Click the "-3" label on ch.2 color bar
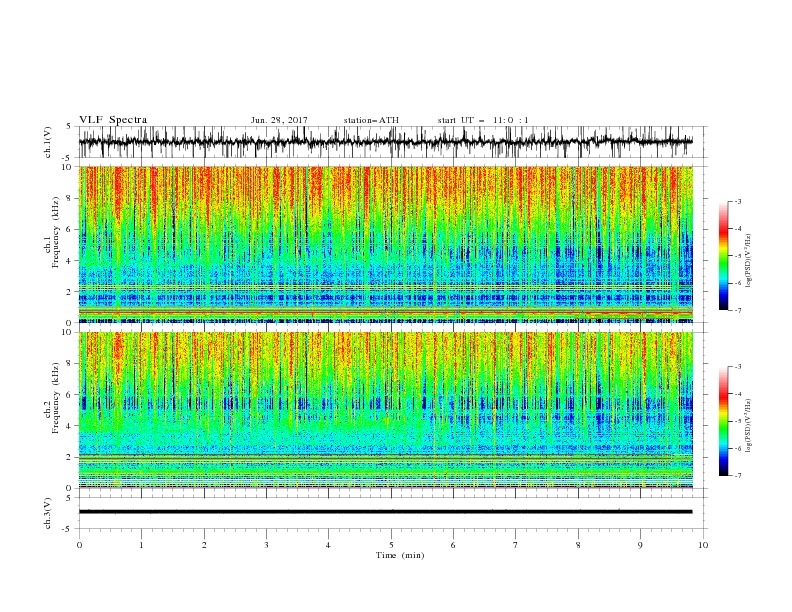 tap(737, 367)
